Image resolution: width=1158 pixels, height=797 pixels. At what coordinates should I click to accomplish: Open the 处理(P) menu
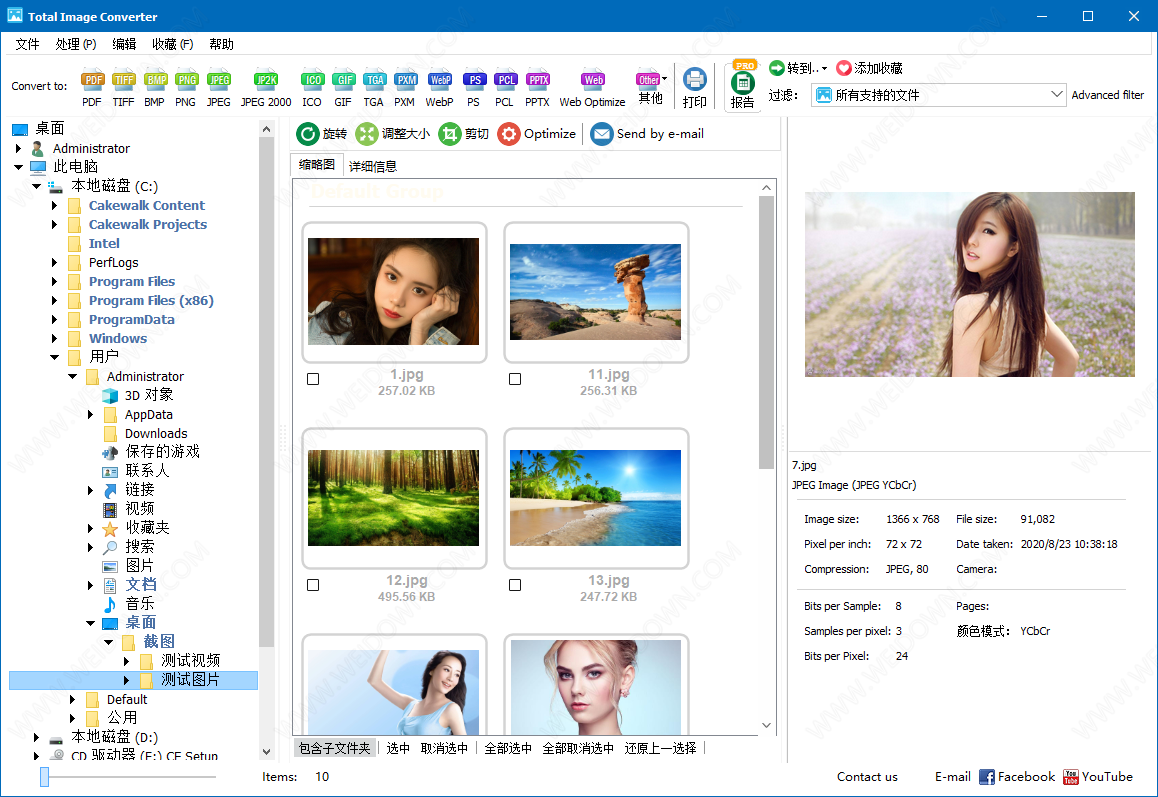pyautogui.click(x=76, y=44)
